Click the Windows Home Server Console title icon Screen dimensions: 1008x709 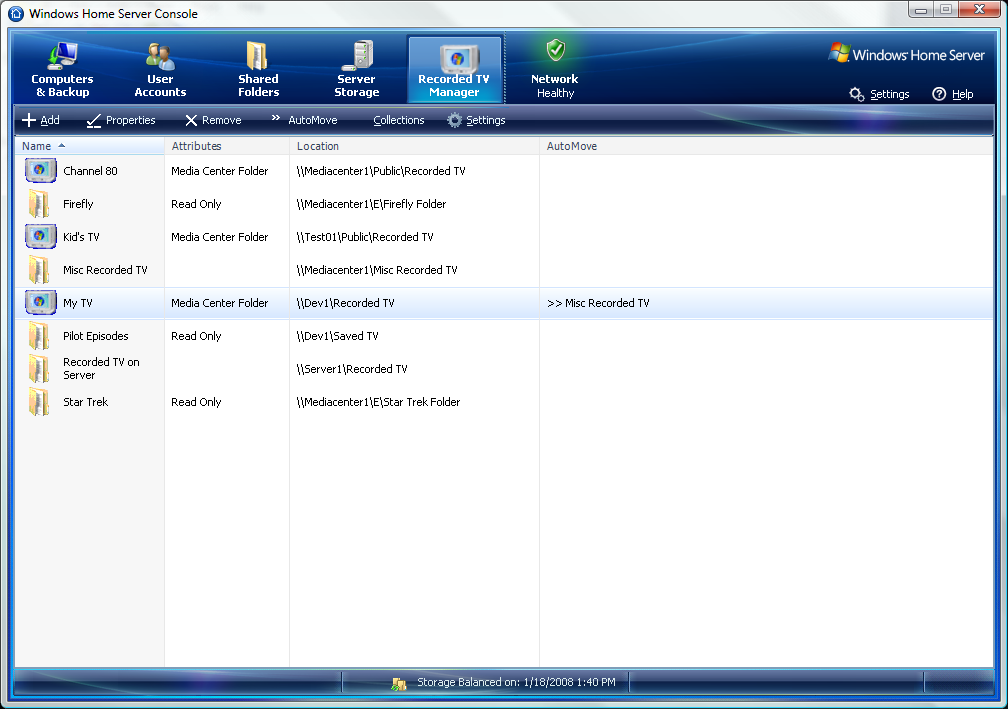point(16,13)
